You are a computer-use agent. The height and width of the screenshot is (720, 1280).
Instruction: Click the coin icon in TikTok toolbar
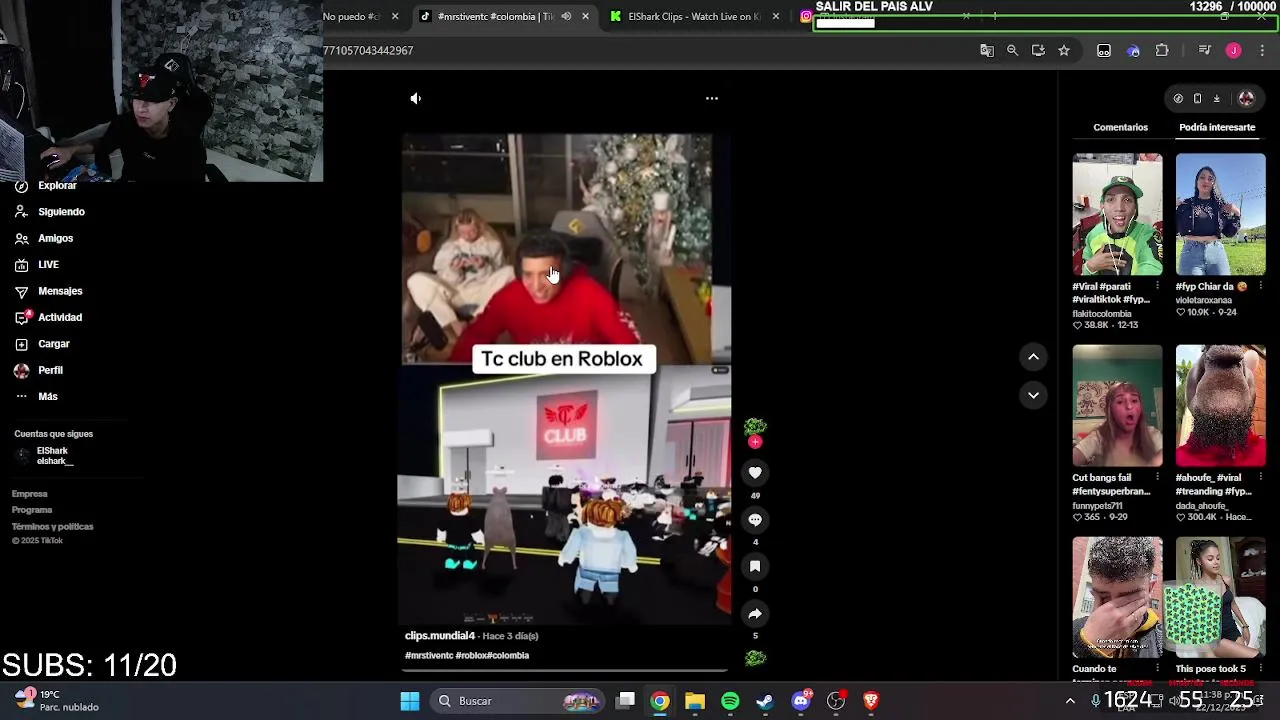[x=1178, y=98]
